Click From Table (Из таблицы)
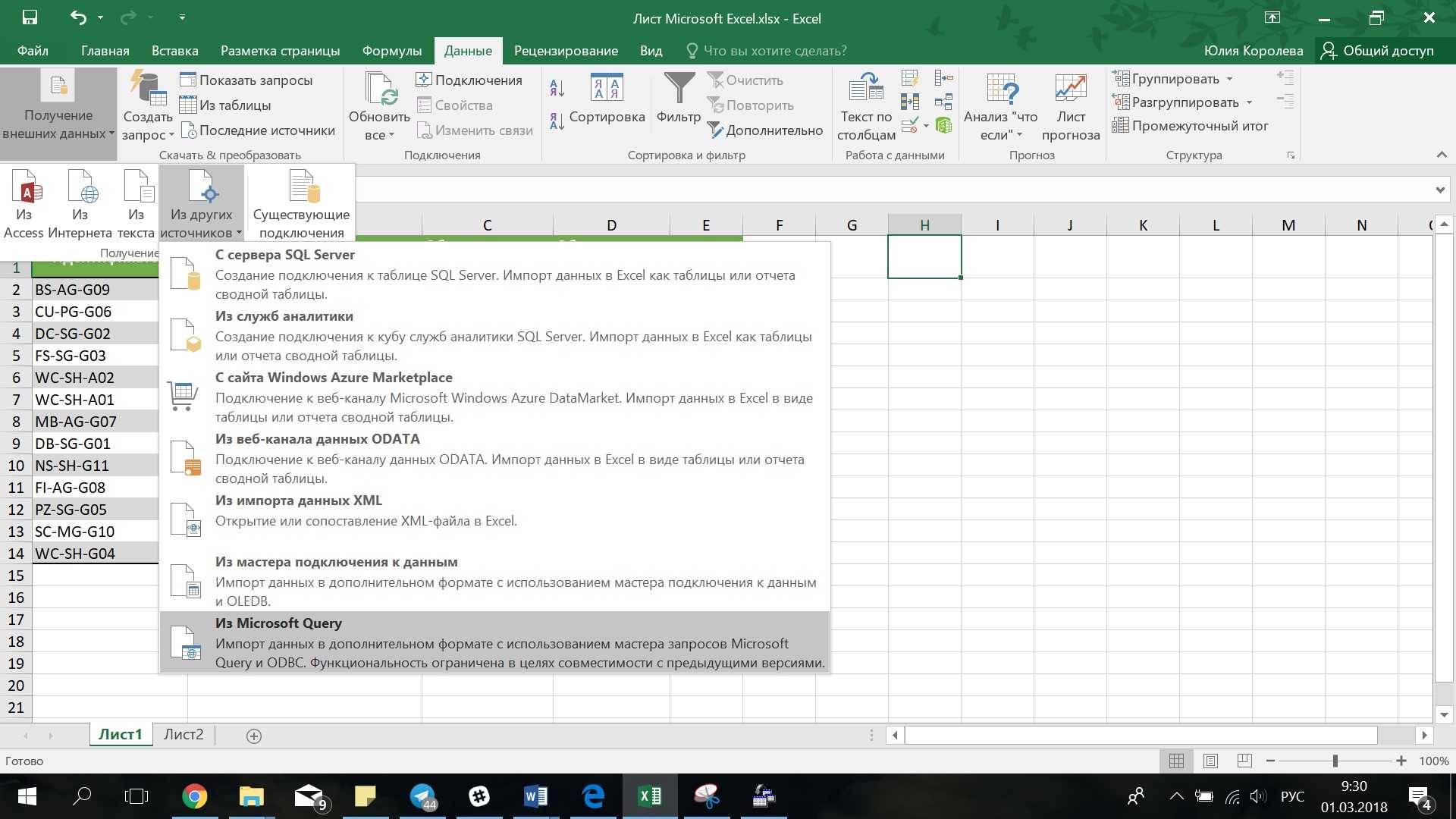The image size is (1456, 819). coord(225,105)
